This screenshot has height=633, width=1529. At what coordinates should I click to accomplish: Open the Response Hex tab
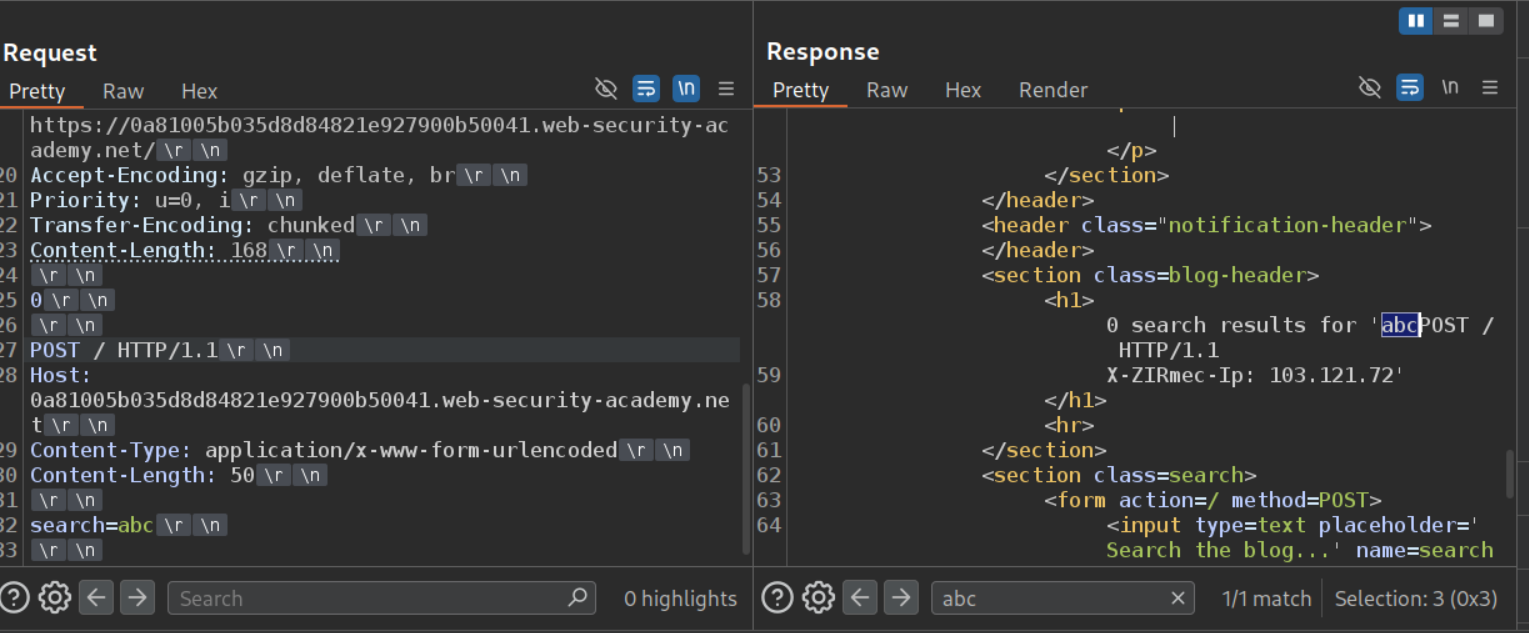coord(963,90)
